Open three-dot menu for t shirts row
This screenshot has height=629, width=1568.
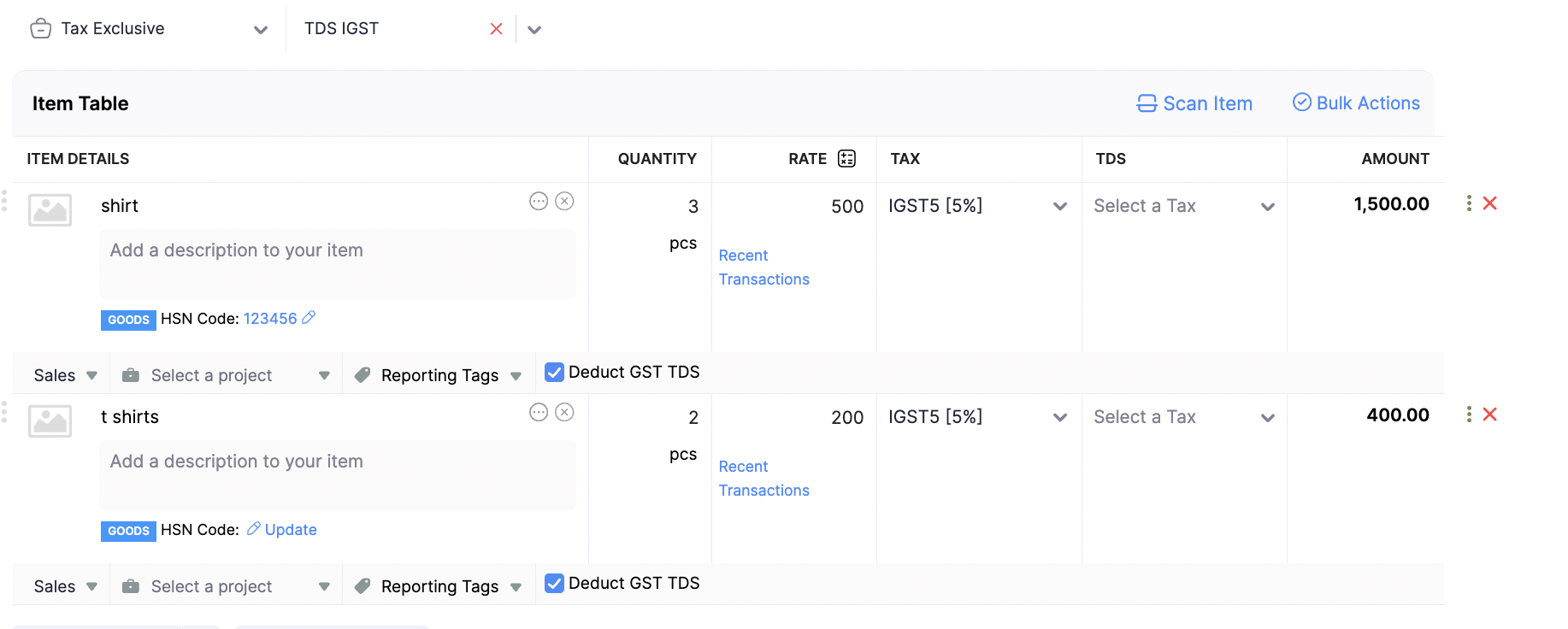(1469, 414)
